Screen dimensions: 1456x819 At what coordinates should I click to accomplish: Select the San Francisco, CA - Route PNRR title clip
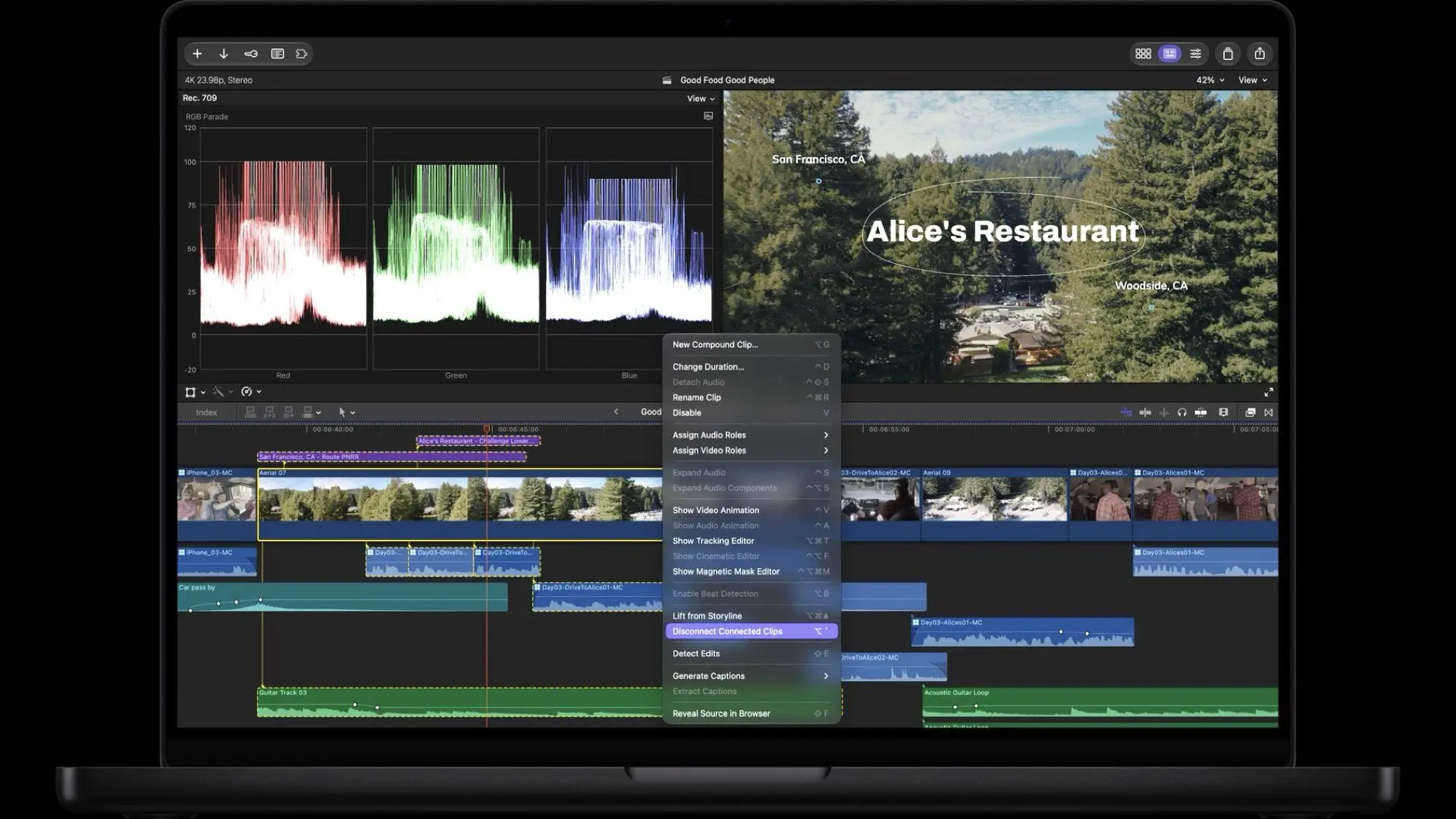point(391,457)
